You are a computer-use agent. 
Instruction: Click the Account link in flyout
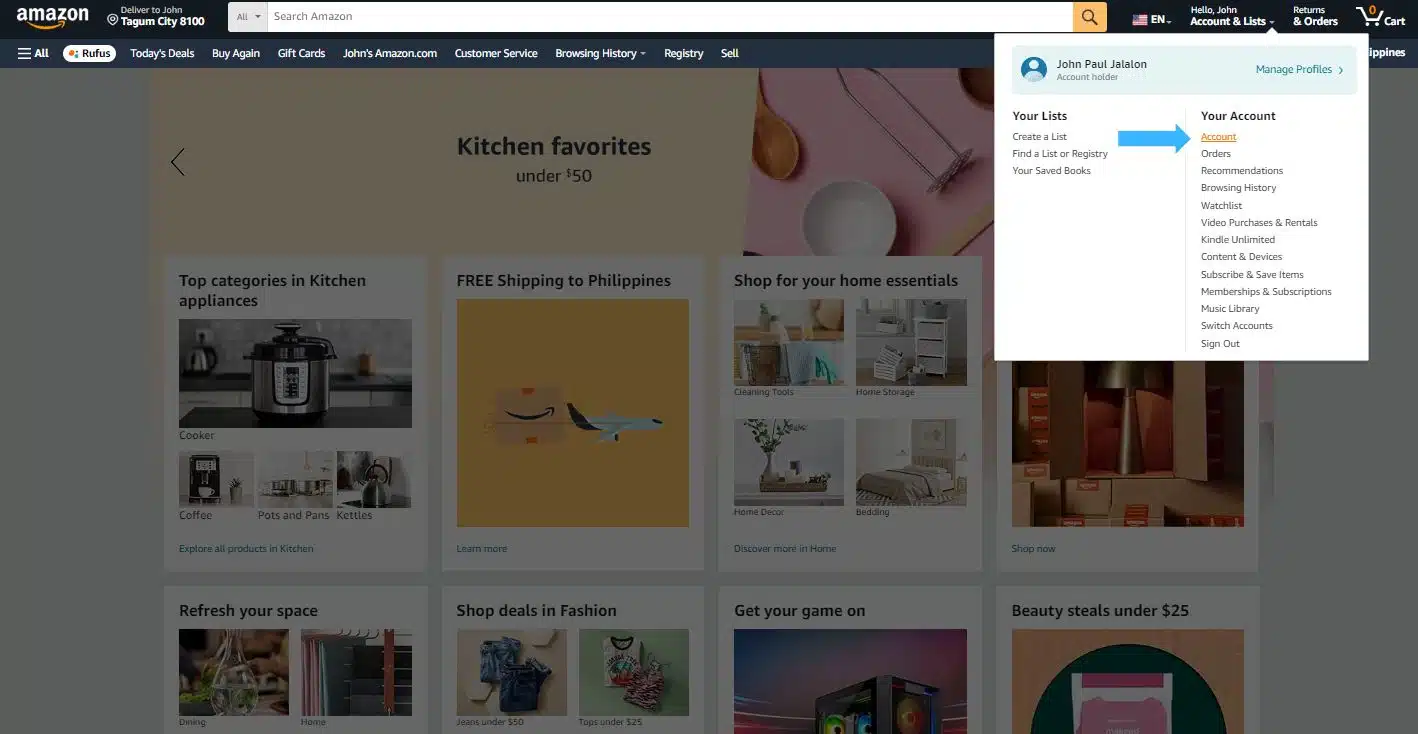coord(1218,136)
